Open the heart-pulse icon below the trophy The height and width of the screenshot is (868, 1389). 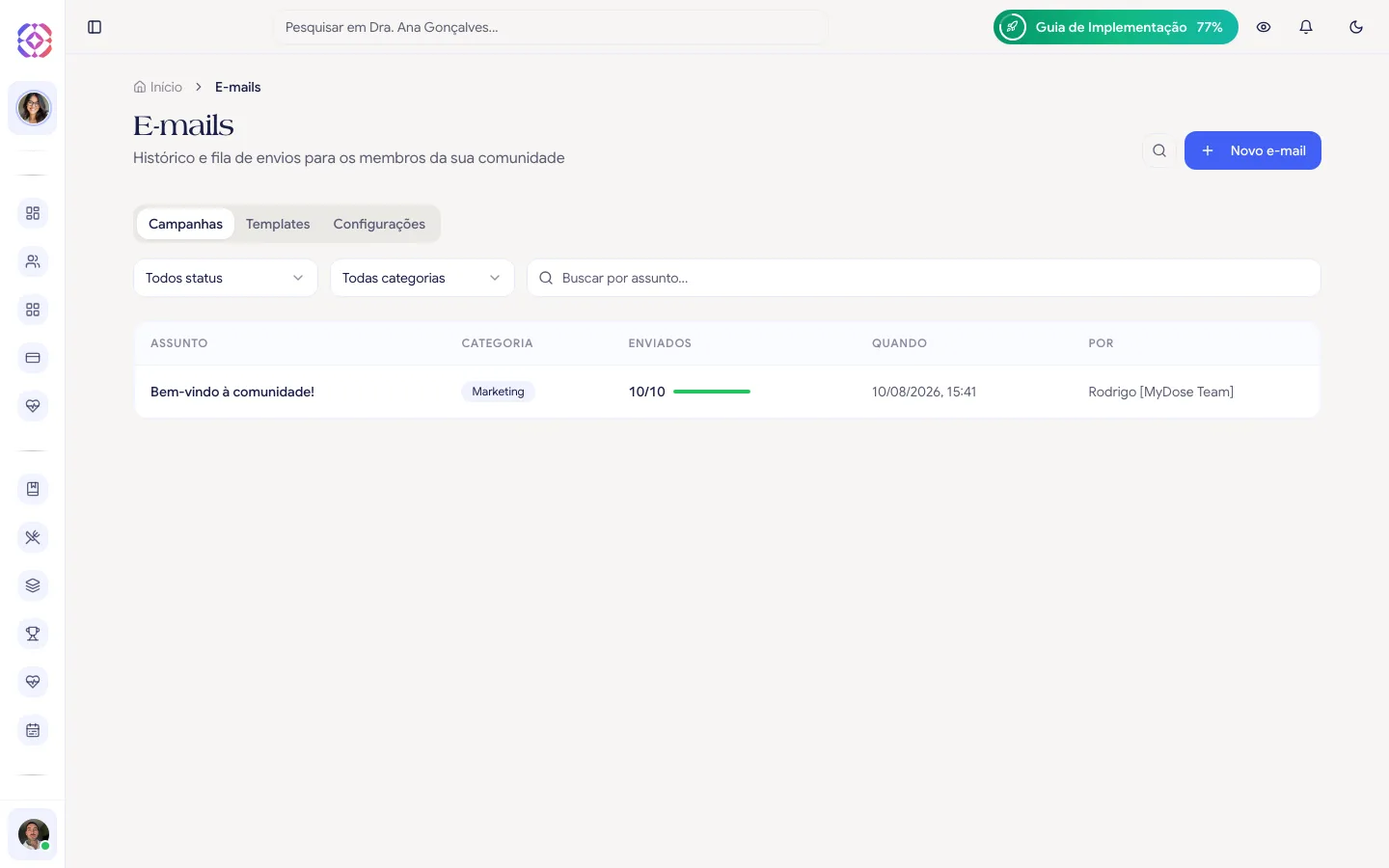(33, 682)
